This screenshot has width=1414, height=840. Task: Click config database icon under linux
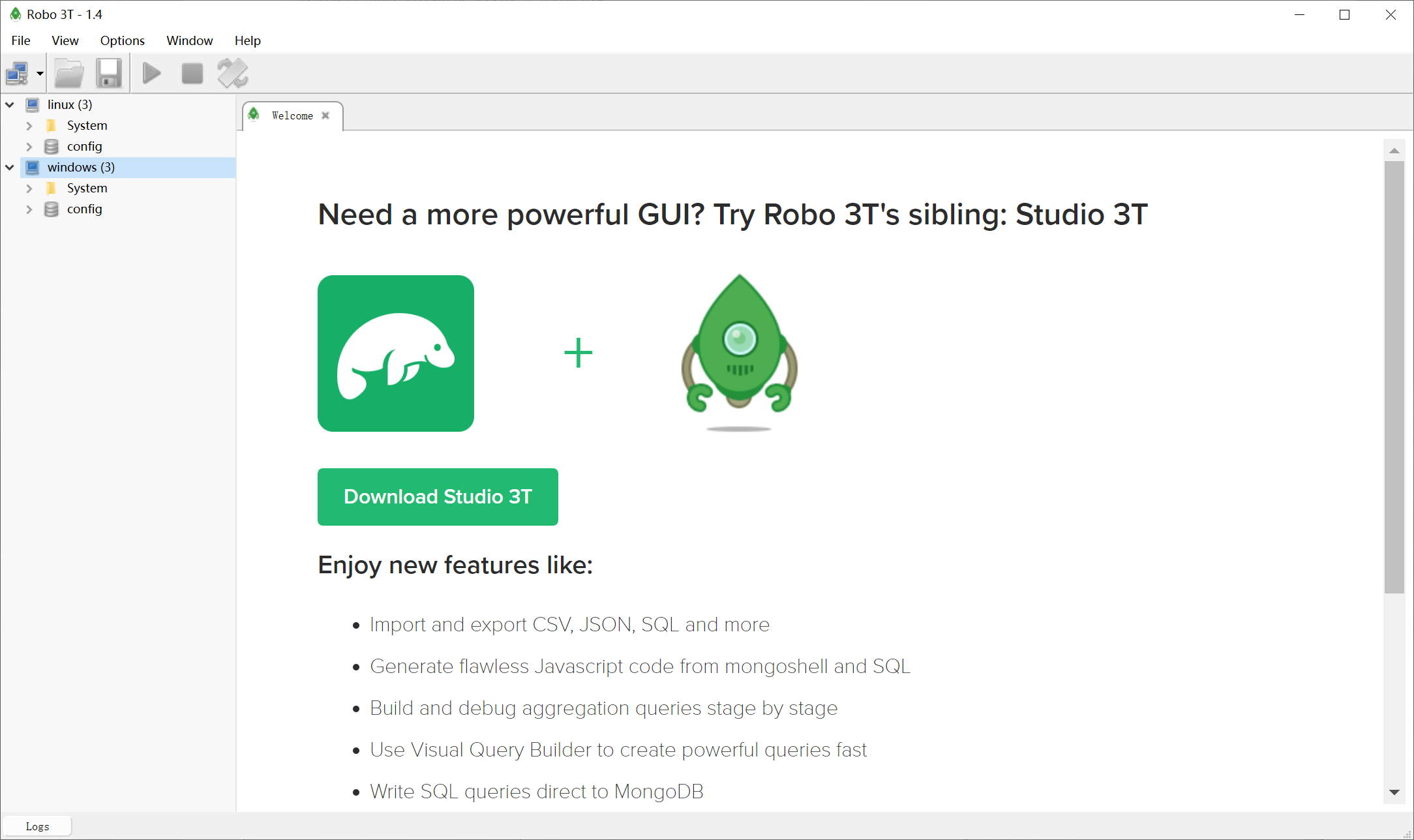click(52, 146)
